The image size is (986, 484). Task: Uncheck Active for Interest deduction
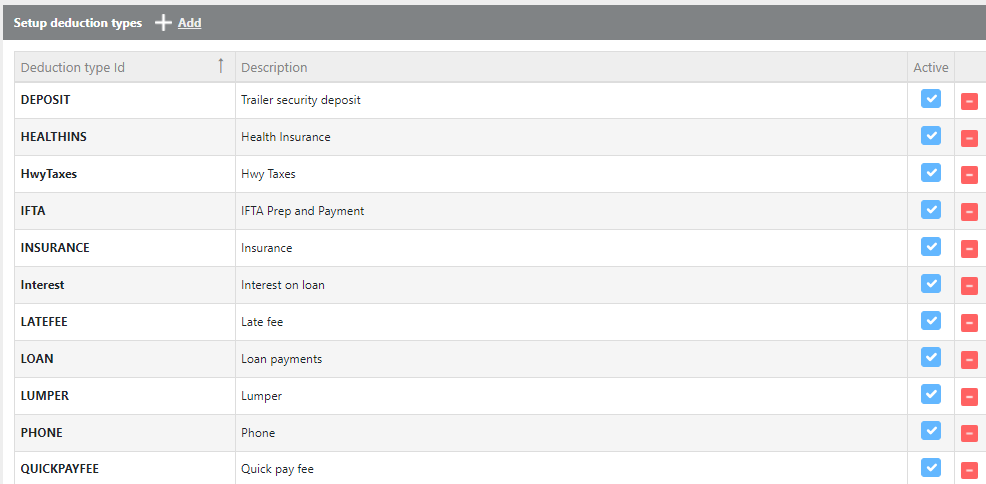point(931,283)
